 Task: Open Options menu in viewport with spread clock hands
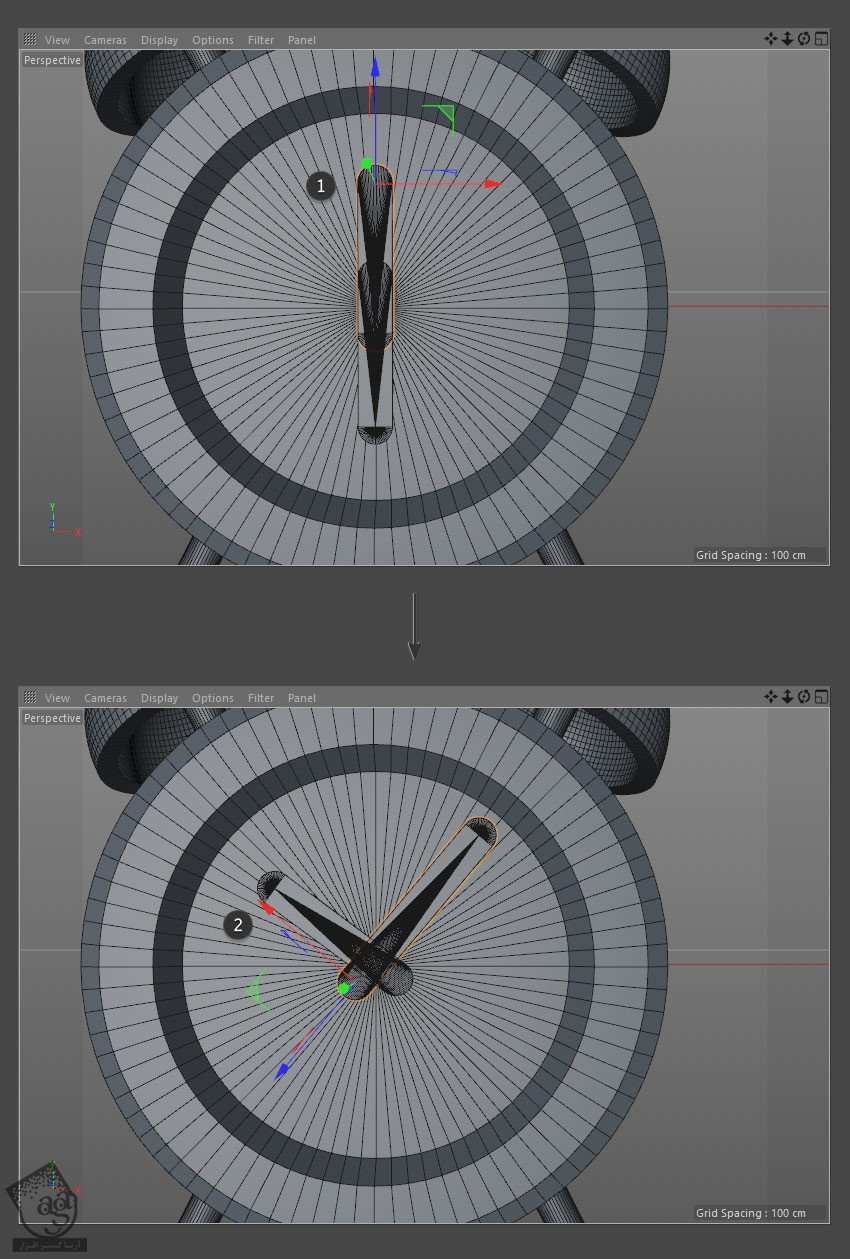[212, 698]
